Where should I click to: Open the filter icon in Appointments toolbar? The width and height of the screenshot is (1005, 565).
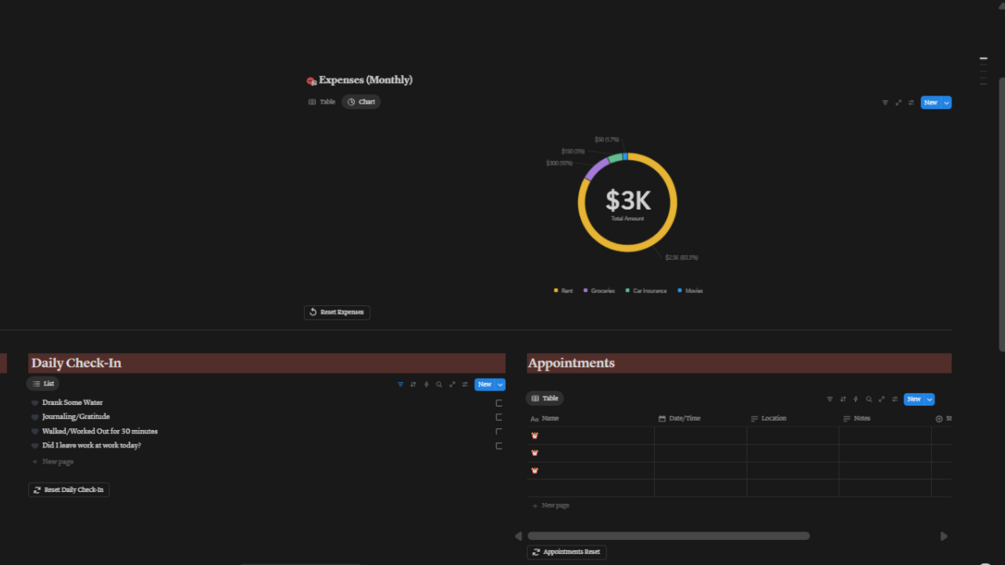click(830, 399)
